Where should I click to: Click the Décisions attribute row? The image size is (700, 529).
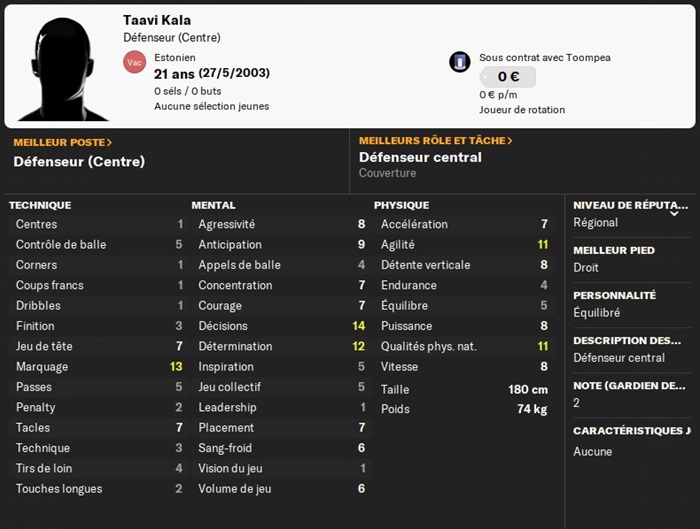click(x=281, y=326)
